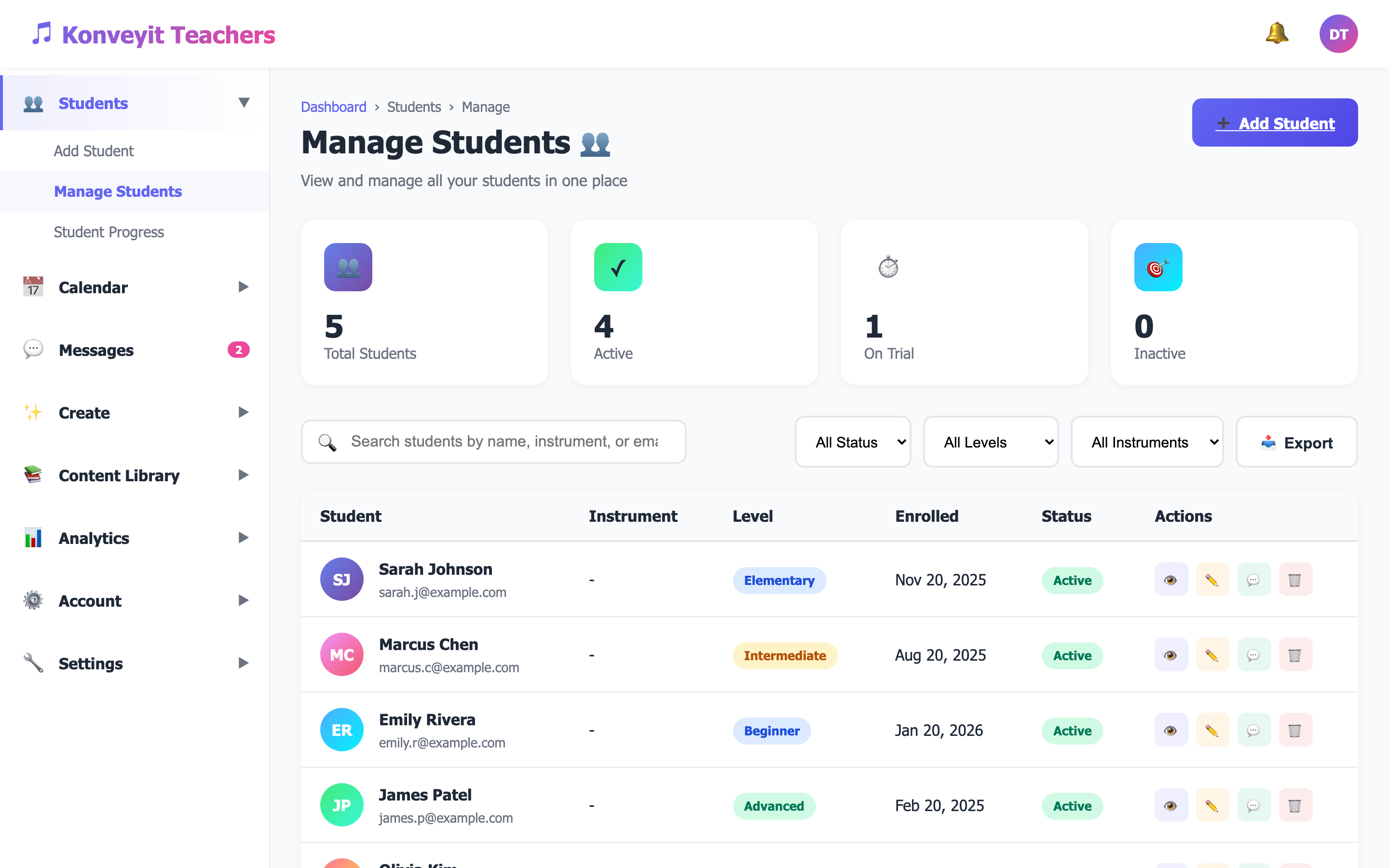Message Emily Rivera via chat bubble icon
This screenshot has width=1389, height=868.
click(x=1253, y=730)
